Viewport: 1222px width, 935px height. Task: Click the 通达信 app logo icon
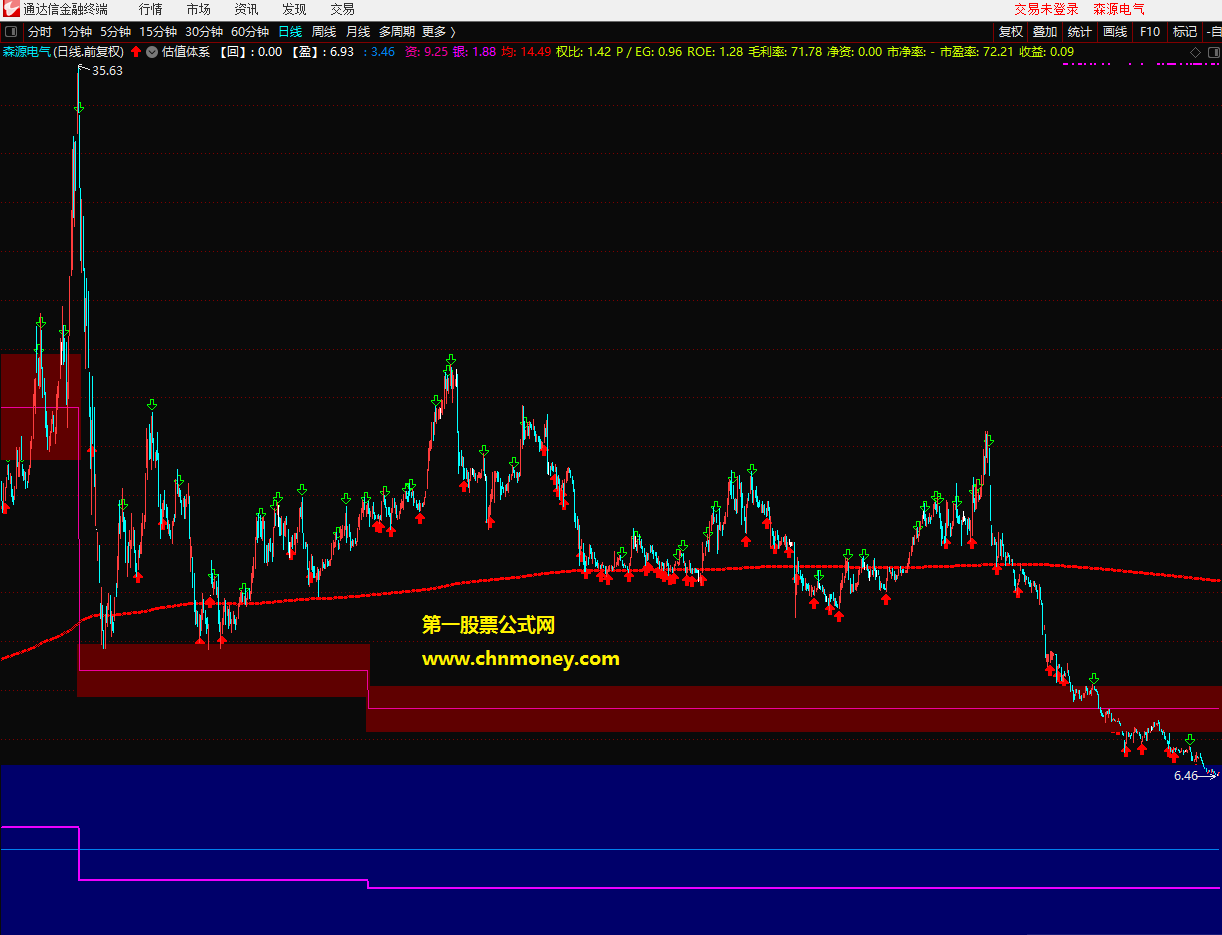[11, 9]
